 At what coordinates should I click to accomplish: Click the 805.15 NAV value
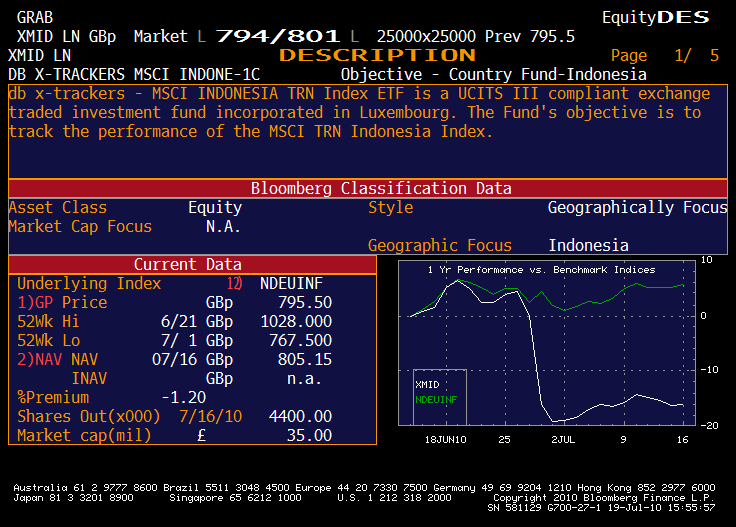click(x=305, y=359)
